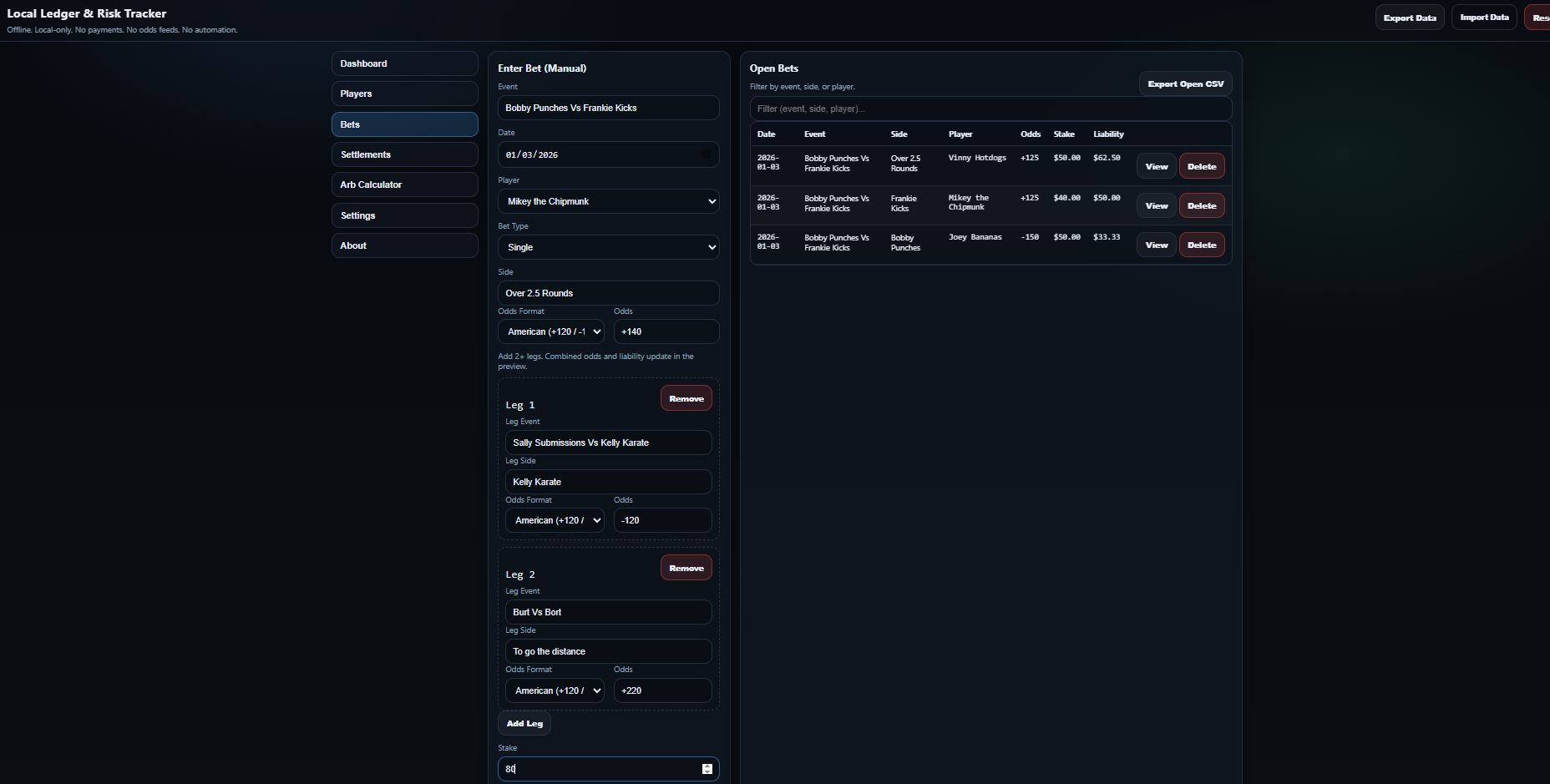Remove Leg 1 from the bet

686,398
